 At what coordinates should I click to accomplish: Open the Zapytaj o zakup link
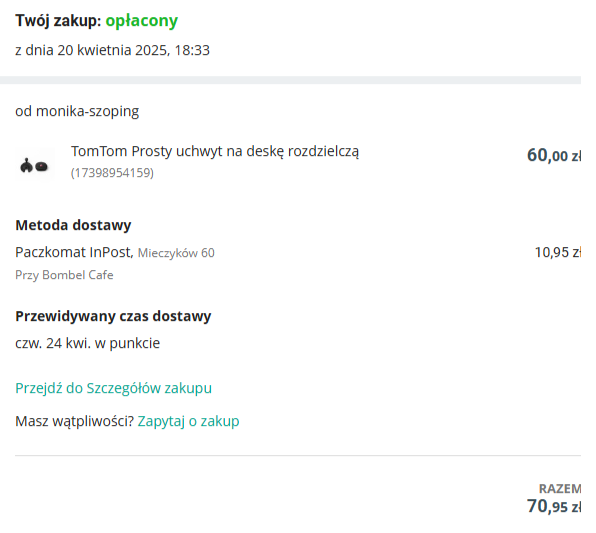pos(188,421)
